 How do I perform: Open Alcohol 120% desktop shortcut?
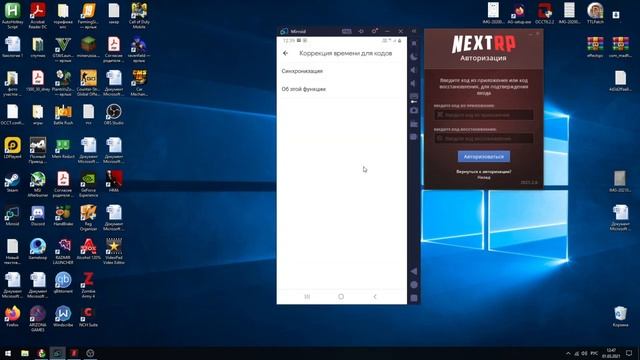88,249
